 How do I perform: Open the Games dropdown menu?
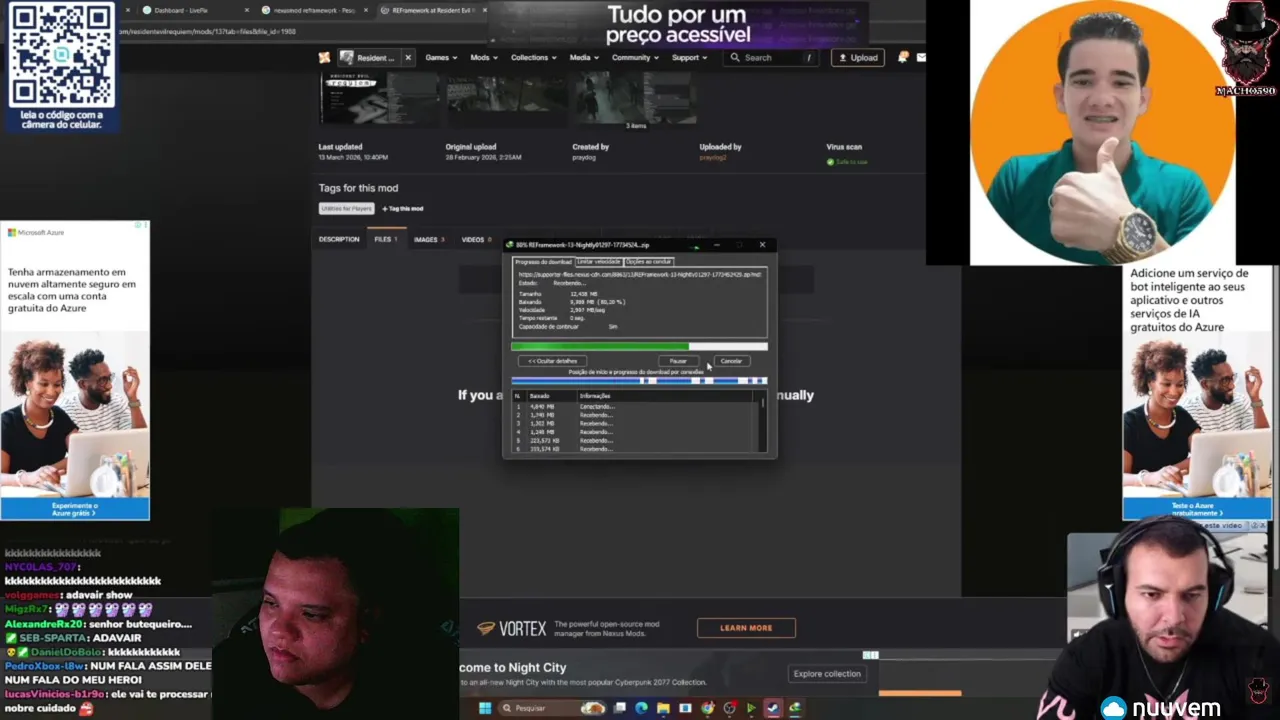point(441,57)
